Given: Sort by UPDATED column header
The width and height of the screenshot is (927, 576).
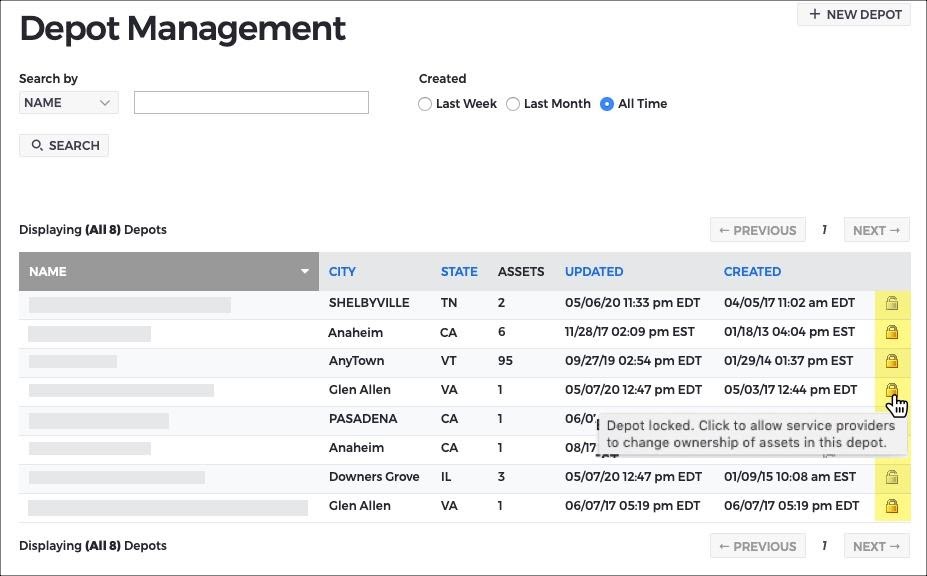Looking at the screenshot, I should [x=594, y=271].
